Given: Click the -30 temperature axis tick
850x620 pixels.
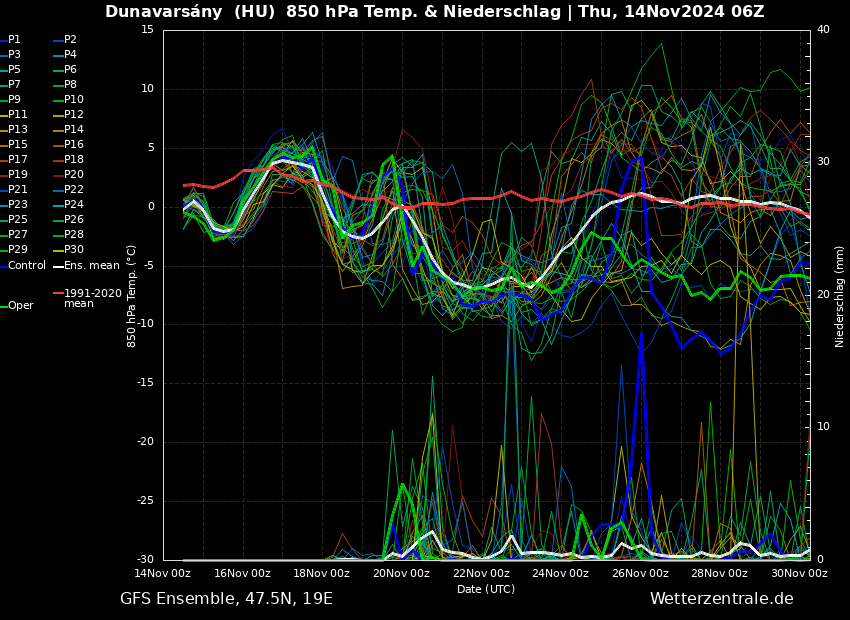Looking at the screenshot, I should click(145, 560).
